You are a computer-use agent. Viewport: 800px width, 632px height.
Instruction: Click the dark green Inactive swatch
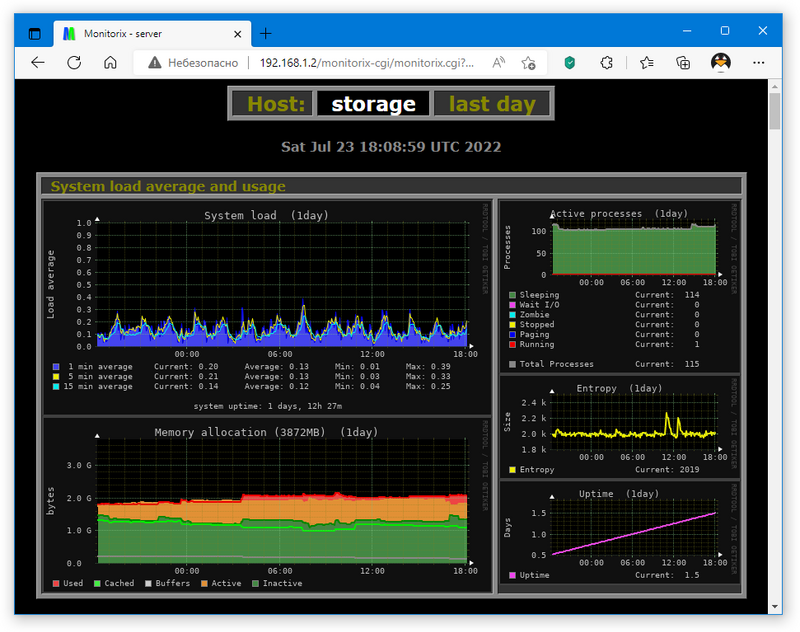pyautogui.click(x=256, y=584)
